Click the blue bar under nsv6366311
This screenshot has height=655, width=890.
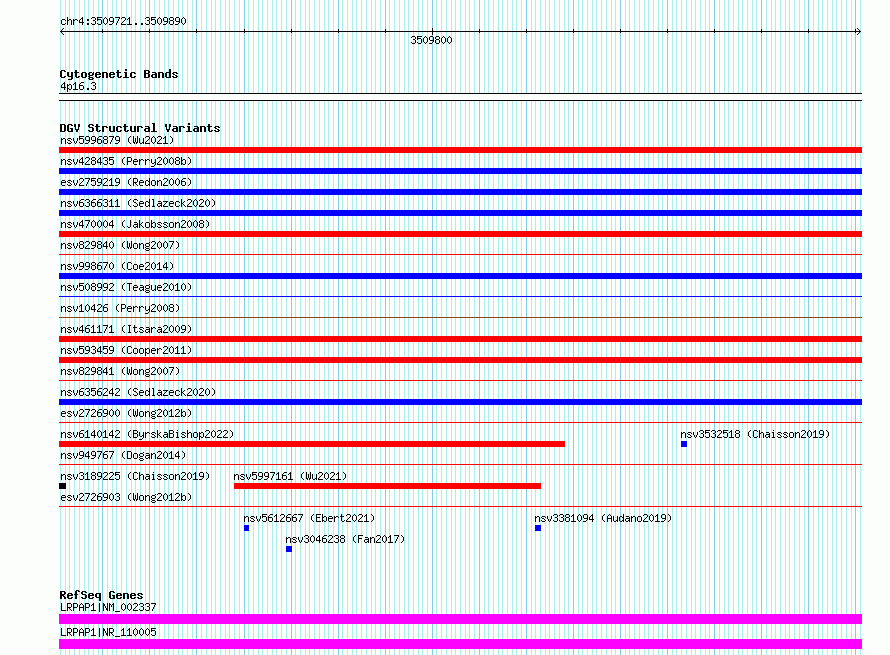tap(460, 213)
